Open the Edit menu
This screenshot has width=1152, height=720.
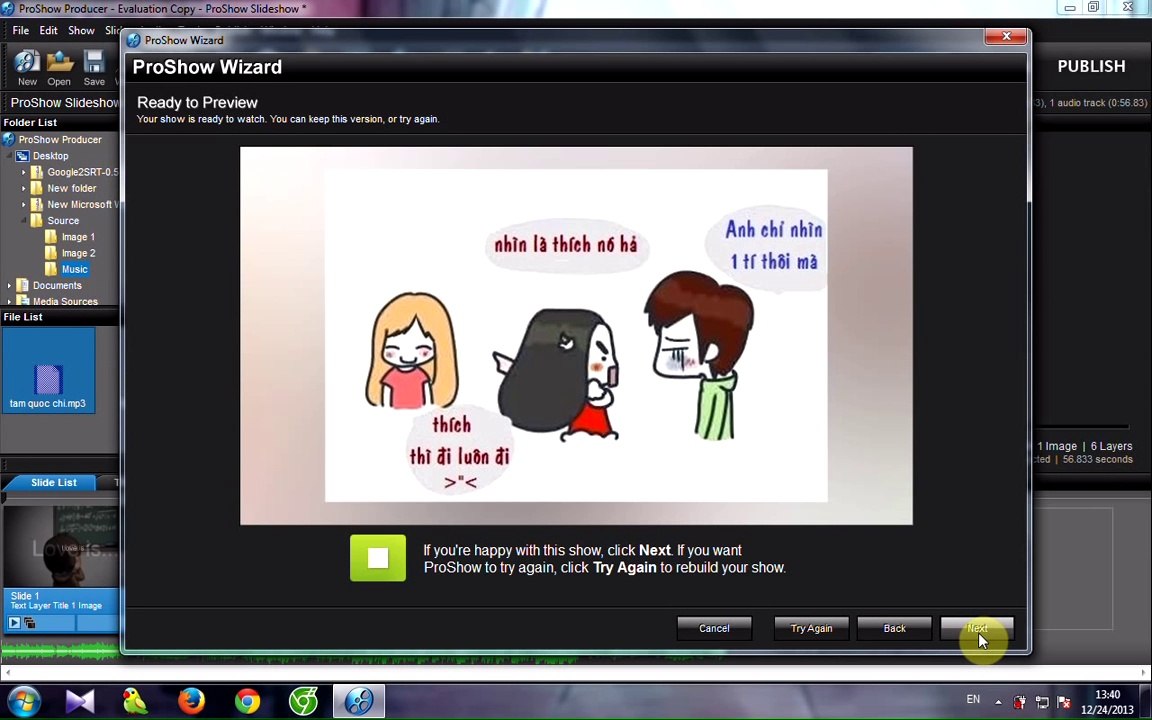(x=48, y=30)
